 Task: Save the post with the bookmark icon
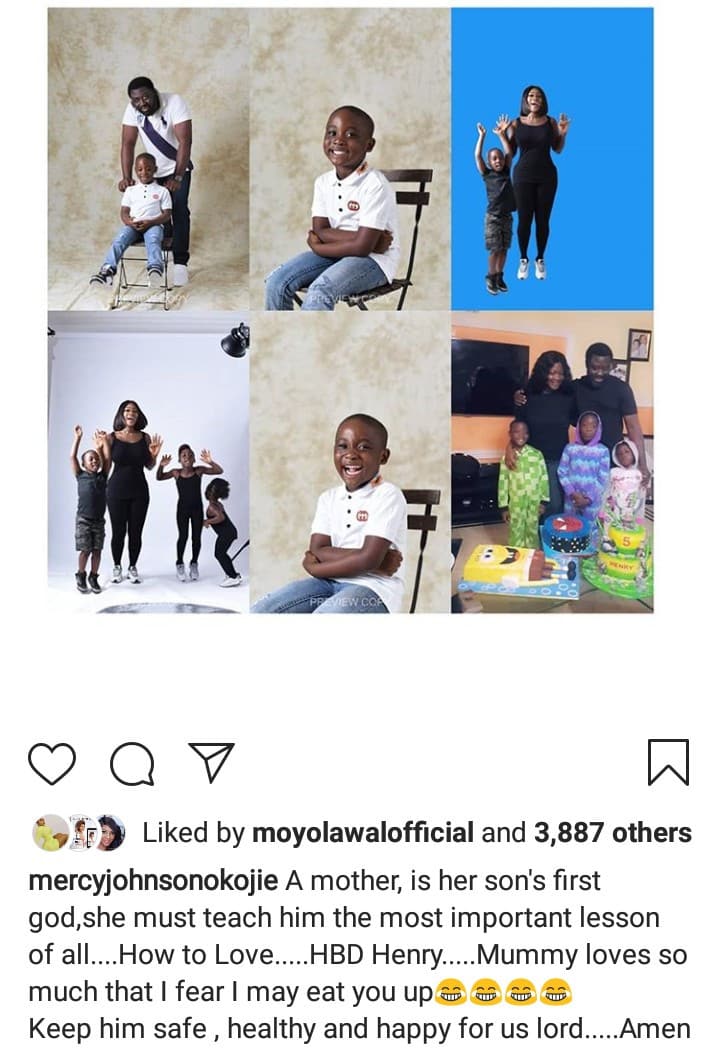pyautogui.click(x=668, y=762)
